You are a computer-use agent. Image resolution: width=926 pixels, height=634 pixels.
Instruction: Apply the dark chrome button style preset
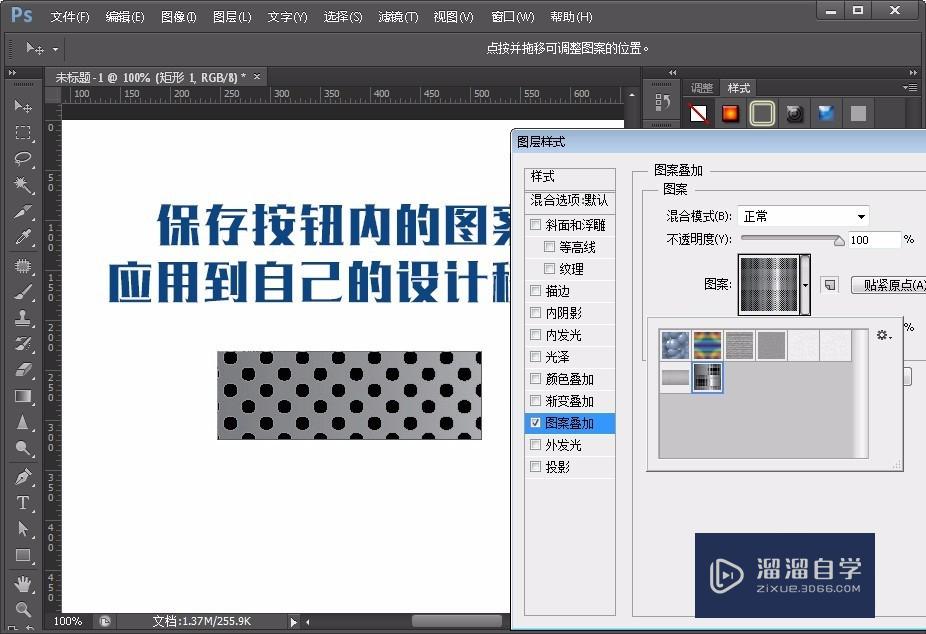[x=794, y=113]
